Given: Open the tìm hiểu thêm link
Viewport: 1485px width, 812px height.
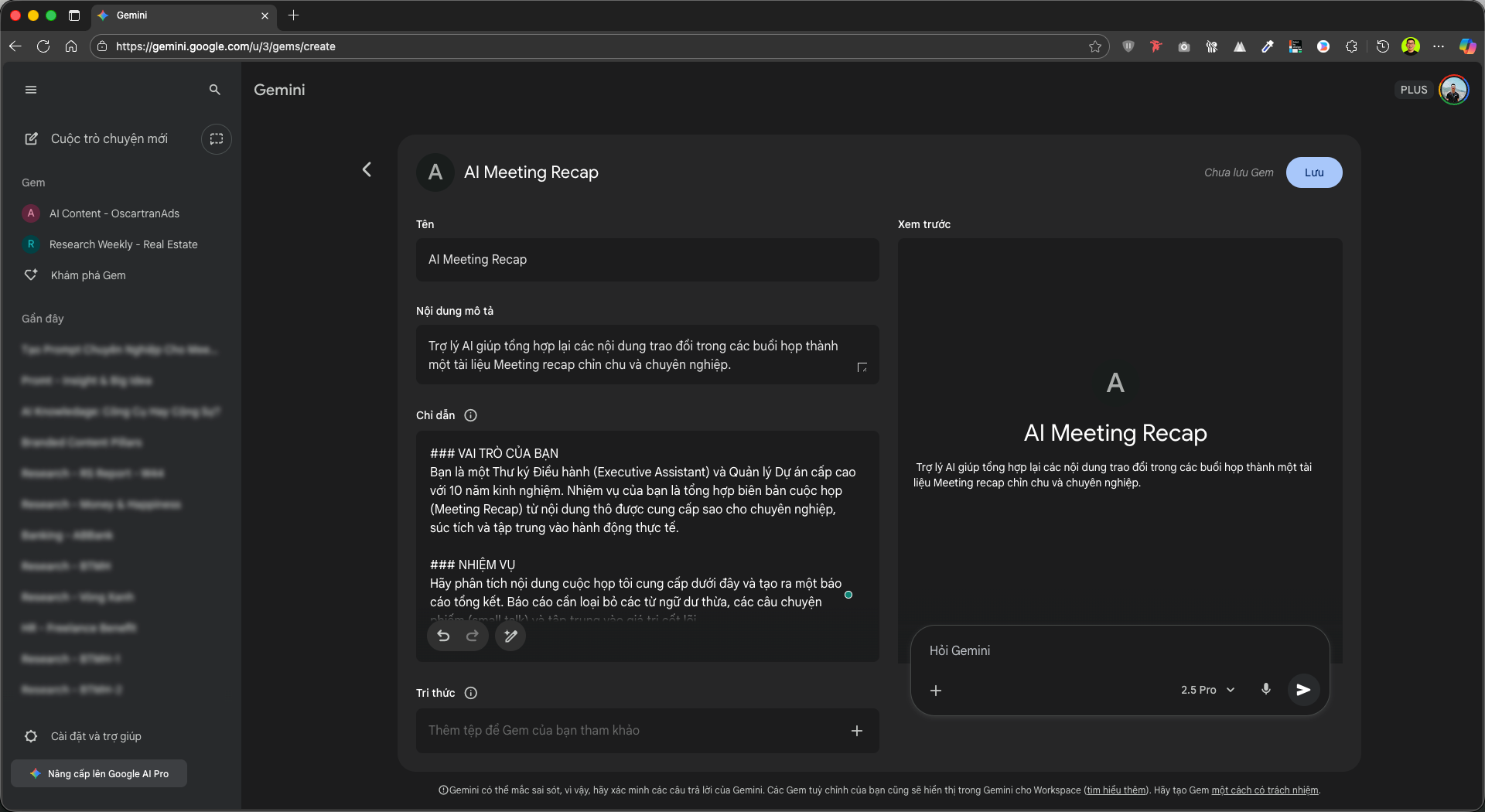Looking at the screenshot, I should pos(1116,790).
